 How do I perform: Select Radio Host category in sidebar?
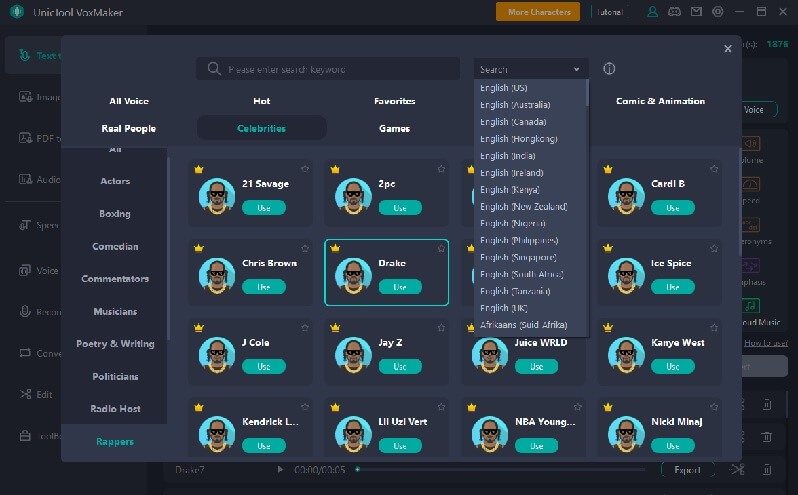(x=115, y=409)
